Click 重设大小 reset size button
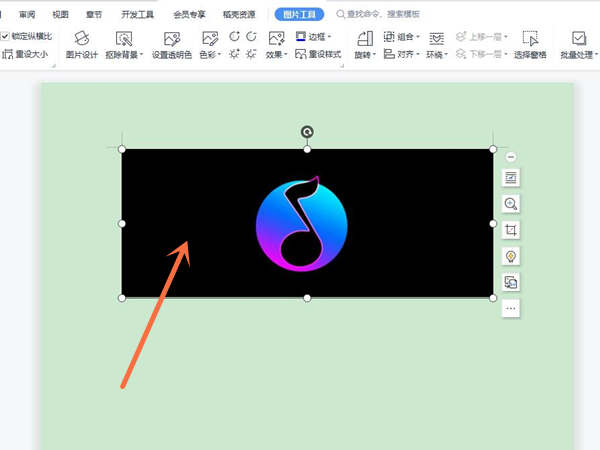This screenshot has width=600, height=450. point(25,54)
